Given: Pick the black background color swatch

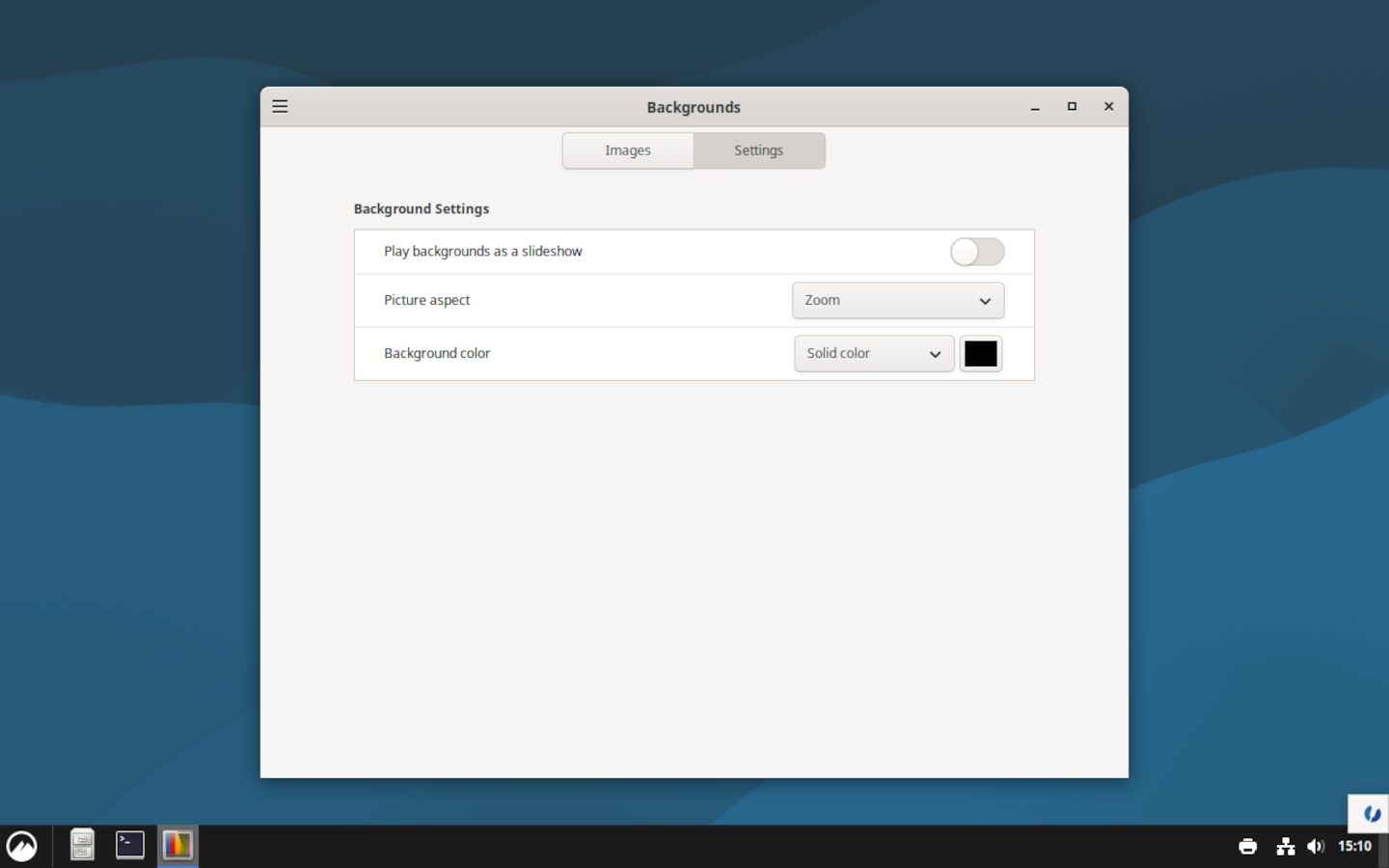Looking at the screenshot, I should (x=980, y=354).
